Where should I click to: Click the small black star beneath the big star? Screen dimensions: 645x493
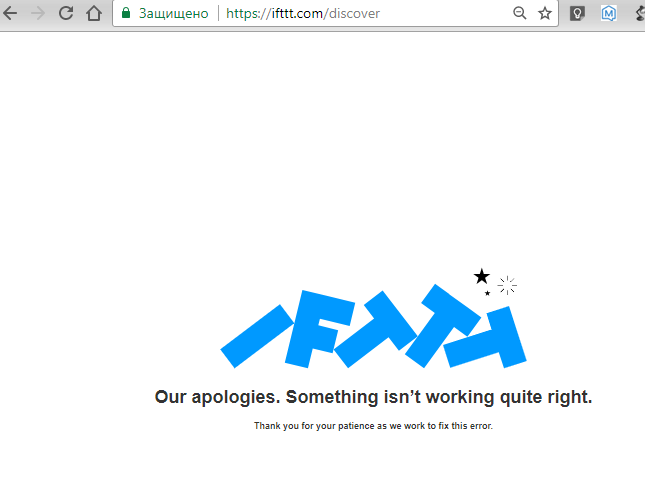pyautogui.click(x=487, y=293)
